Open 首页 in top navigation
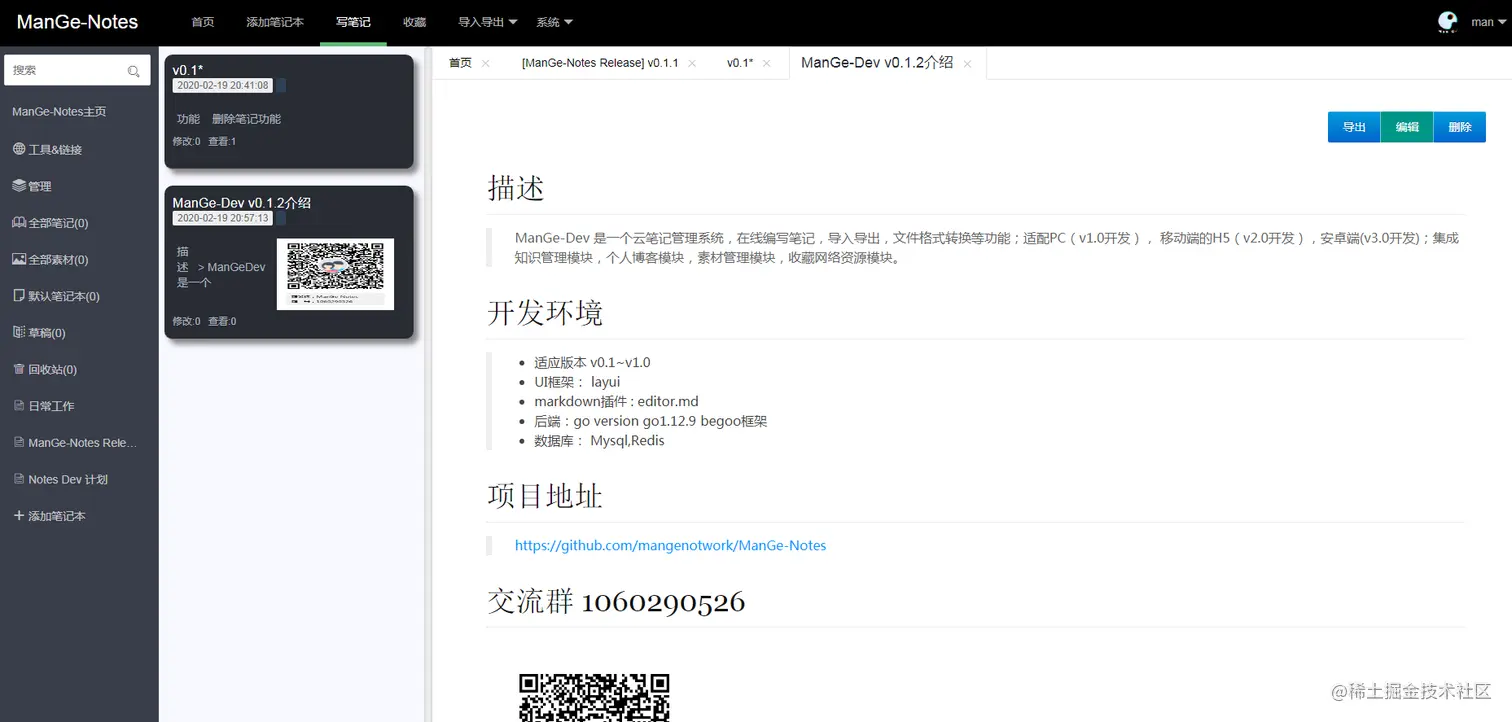 tap(203, 22)
